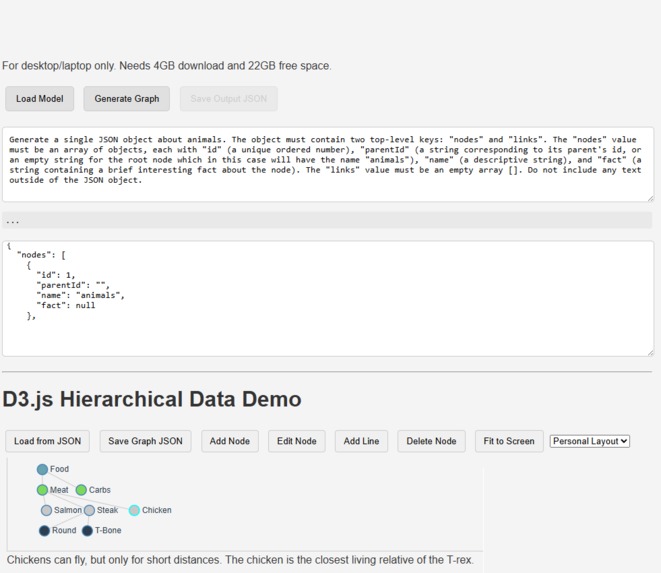661x573 pixels.
Task: Select the gray Salmon node circle
Action: (x=46, y=510)
